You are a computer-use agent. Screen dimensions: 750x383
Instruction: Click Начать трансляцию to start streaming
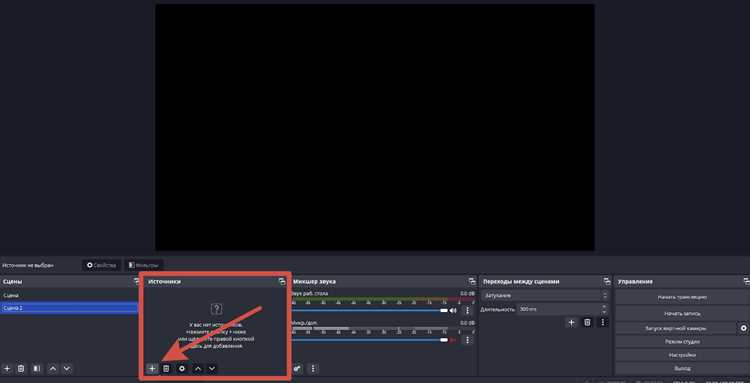[682, 297]
